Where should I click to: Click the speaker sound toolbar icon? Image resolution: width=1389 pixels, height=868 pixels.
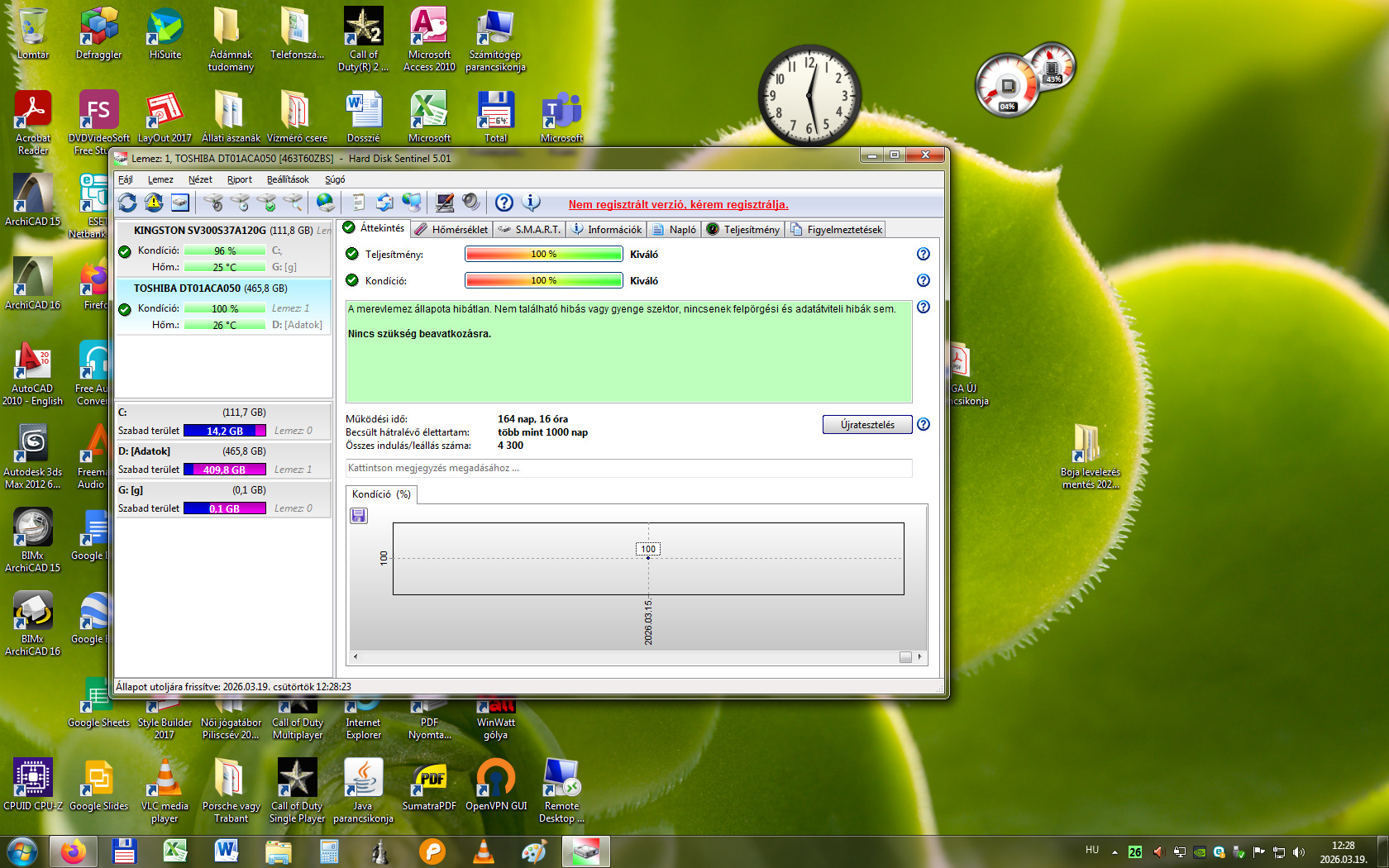471,203
